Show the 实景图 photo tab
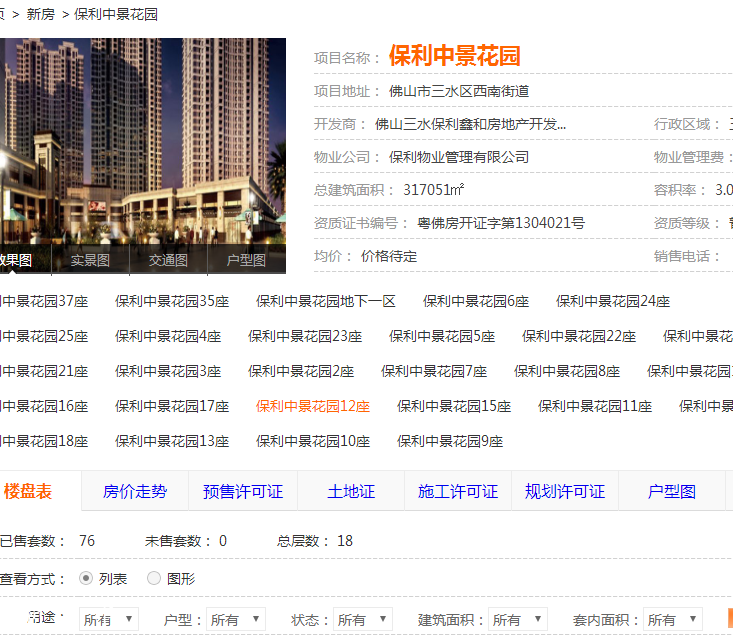The width and height of the screenshot is (733, 636). [90, 260]
